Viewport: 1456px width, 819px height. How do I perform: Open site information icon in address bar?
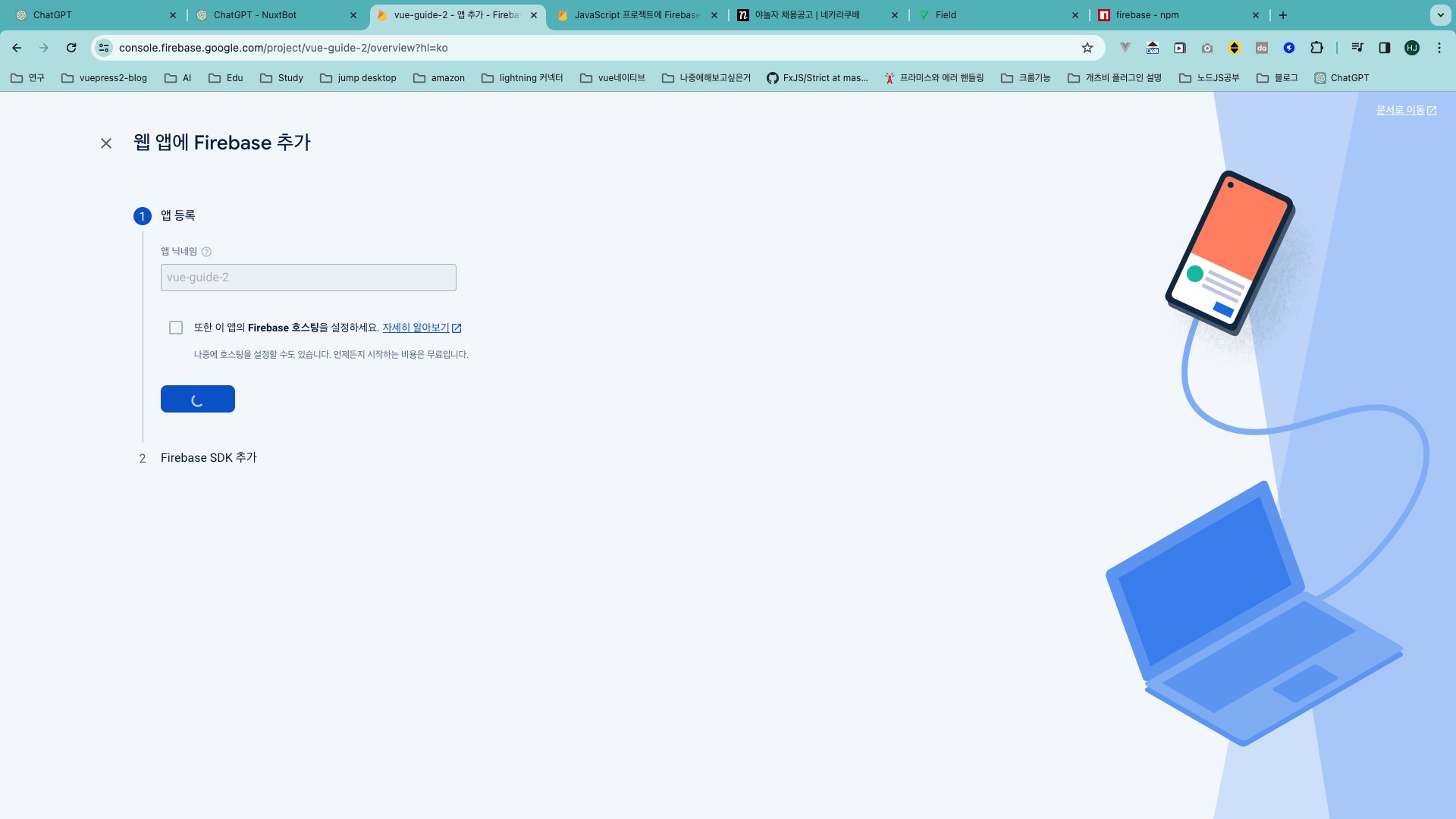[104, 48]
